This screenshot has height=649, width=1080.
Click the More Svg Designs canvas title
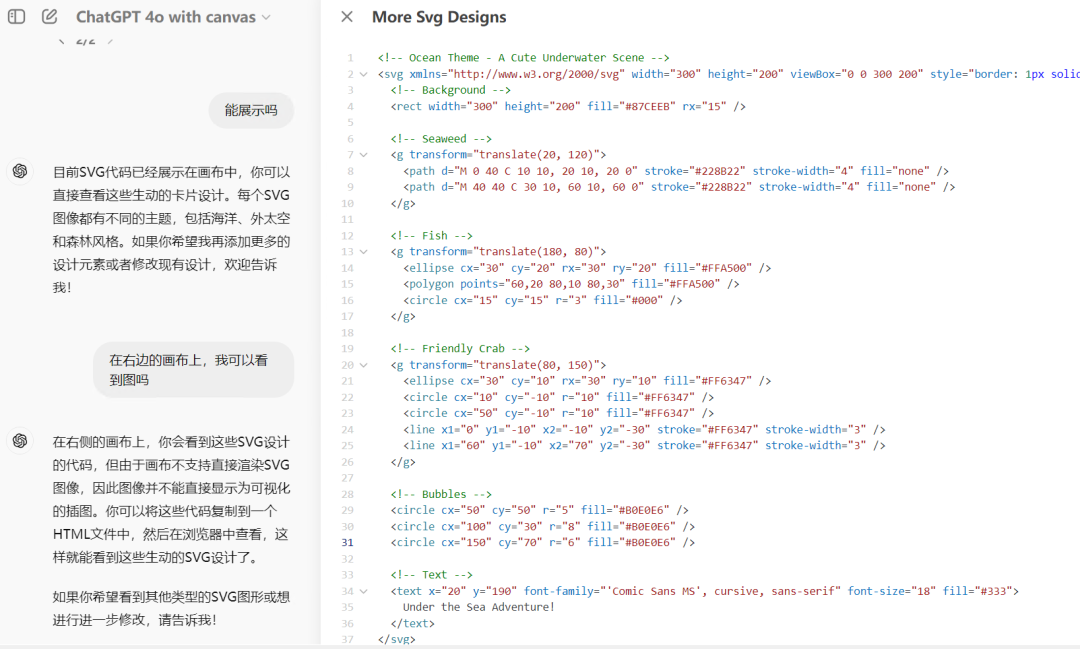(439, 17)
